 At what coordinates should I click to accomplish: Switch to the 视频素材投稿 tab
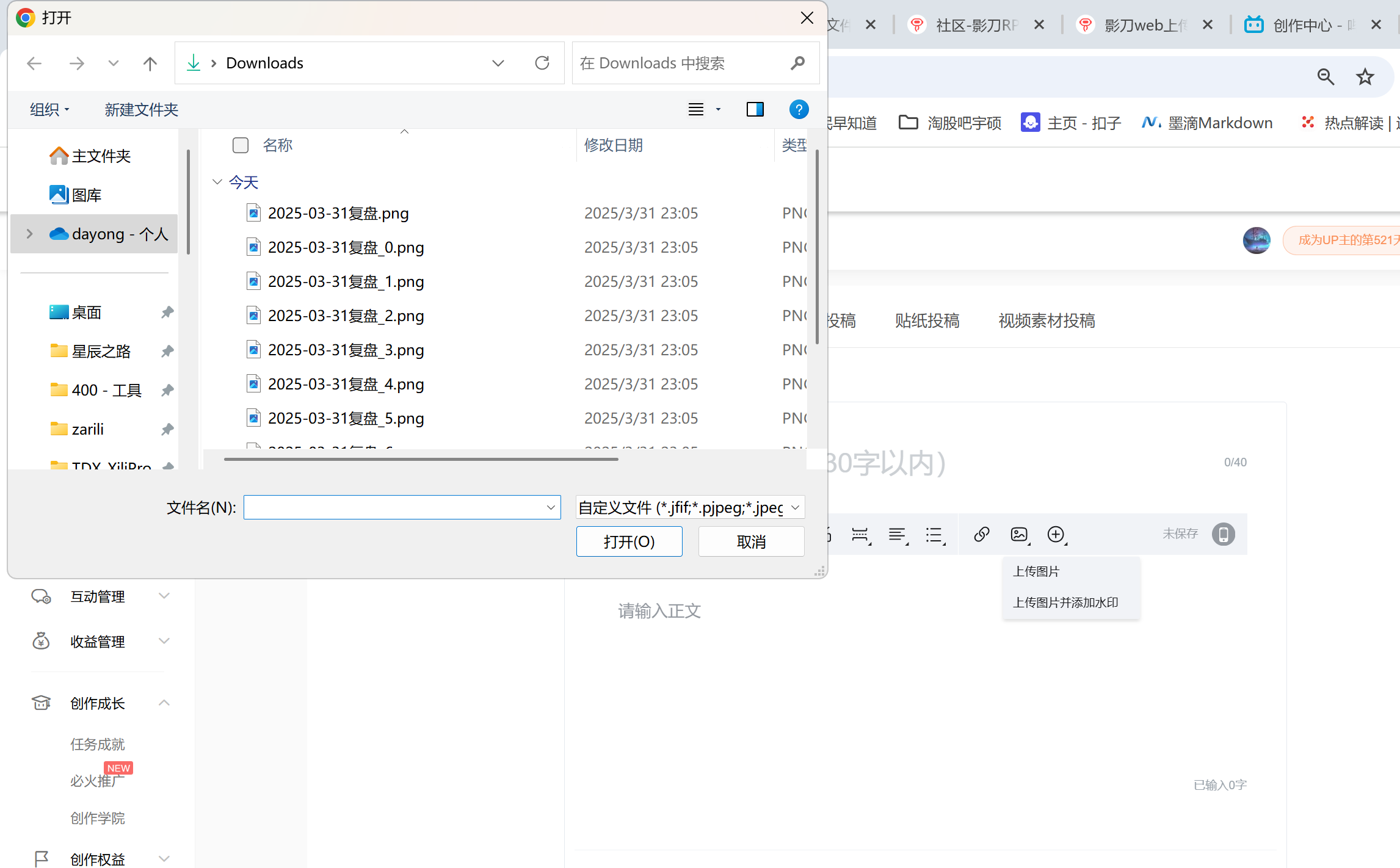point(1046,320)
